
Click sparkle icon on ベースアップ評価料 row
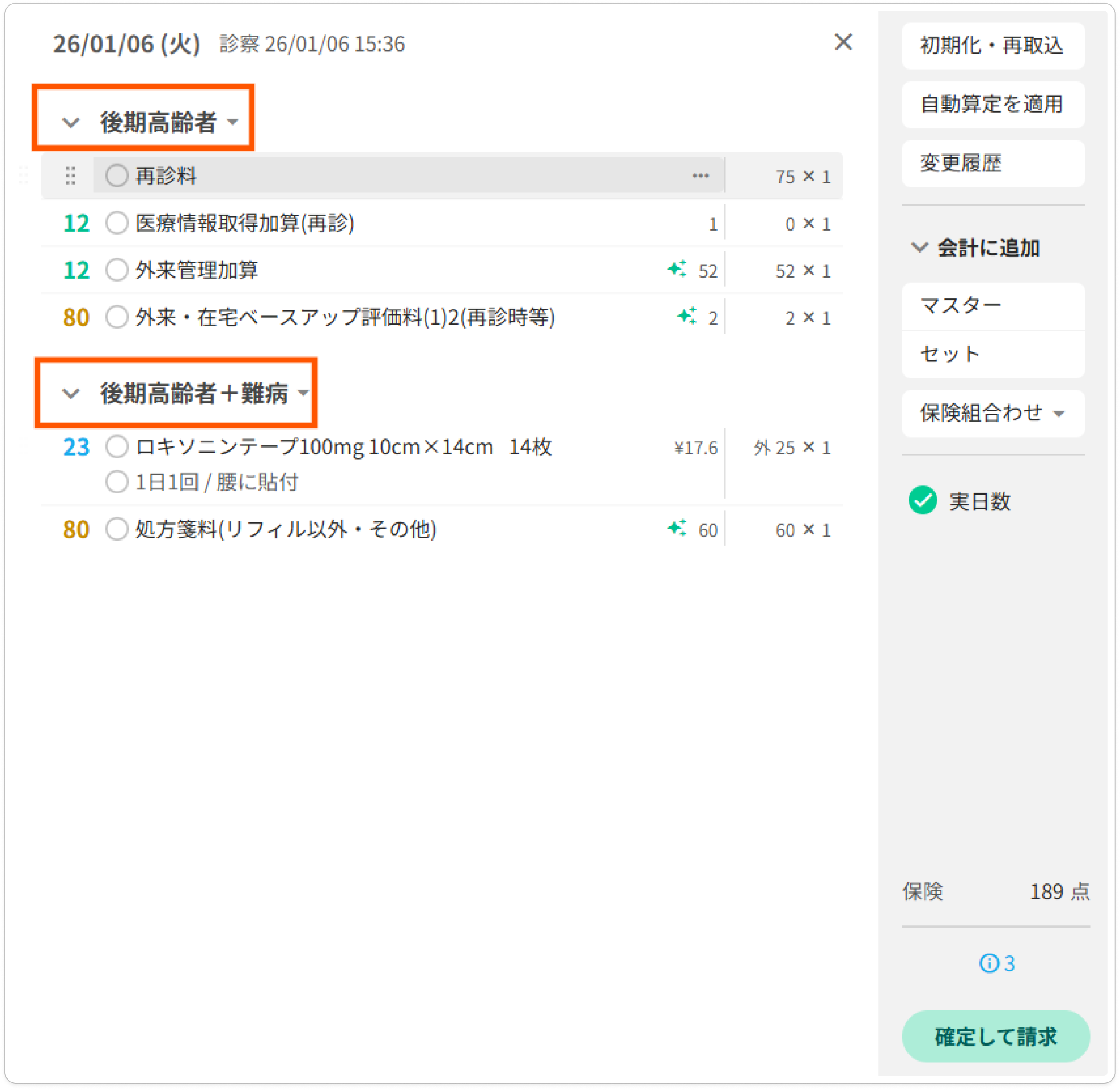tap(687, 316)
